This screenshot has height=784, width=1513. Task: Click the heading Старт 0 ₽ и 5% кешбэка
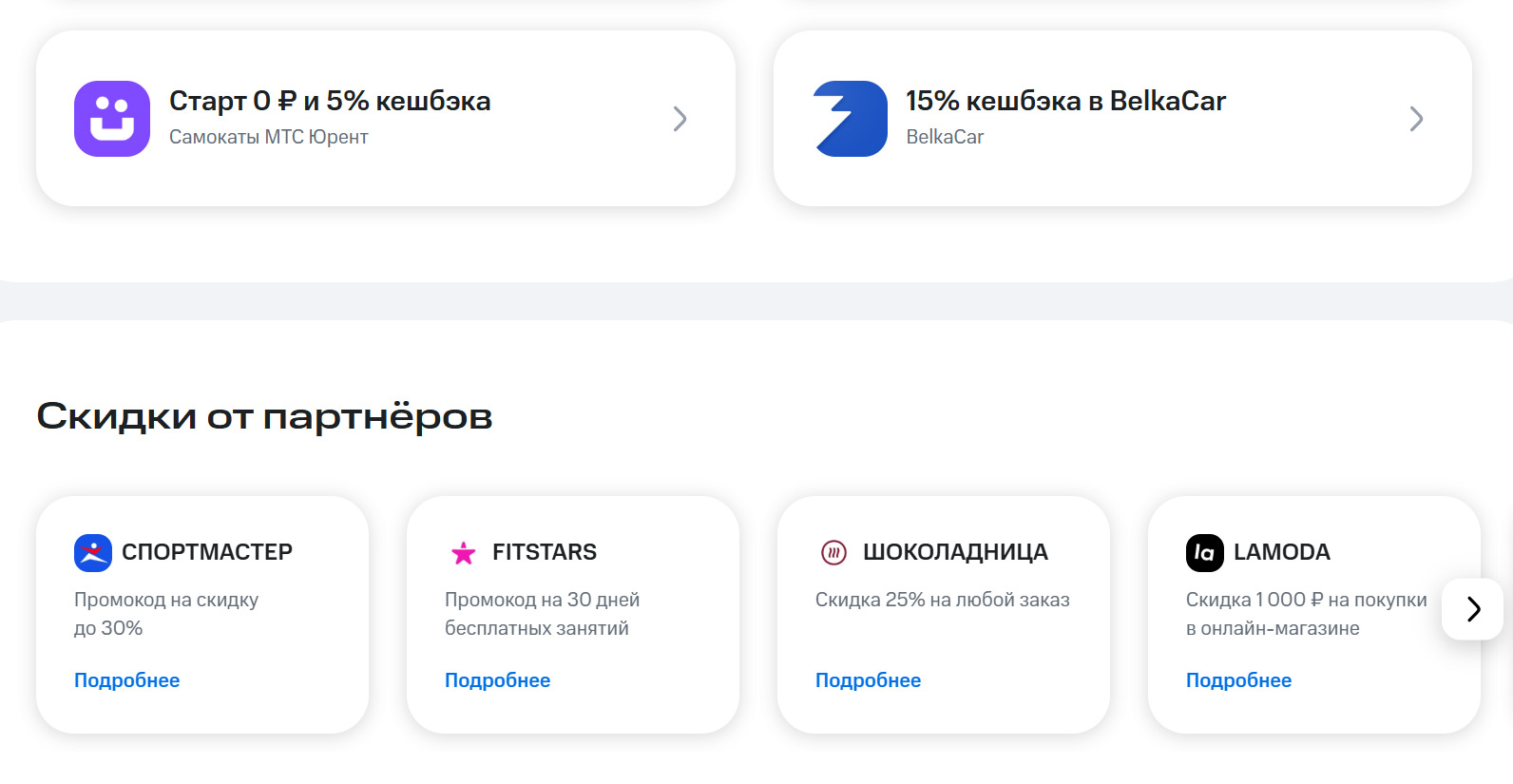pyautogui.click(x=330, y=101)
